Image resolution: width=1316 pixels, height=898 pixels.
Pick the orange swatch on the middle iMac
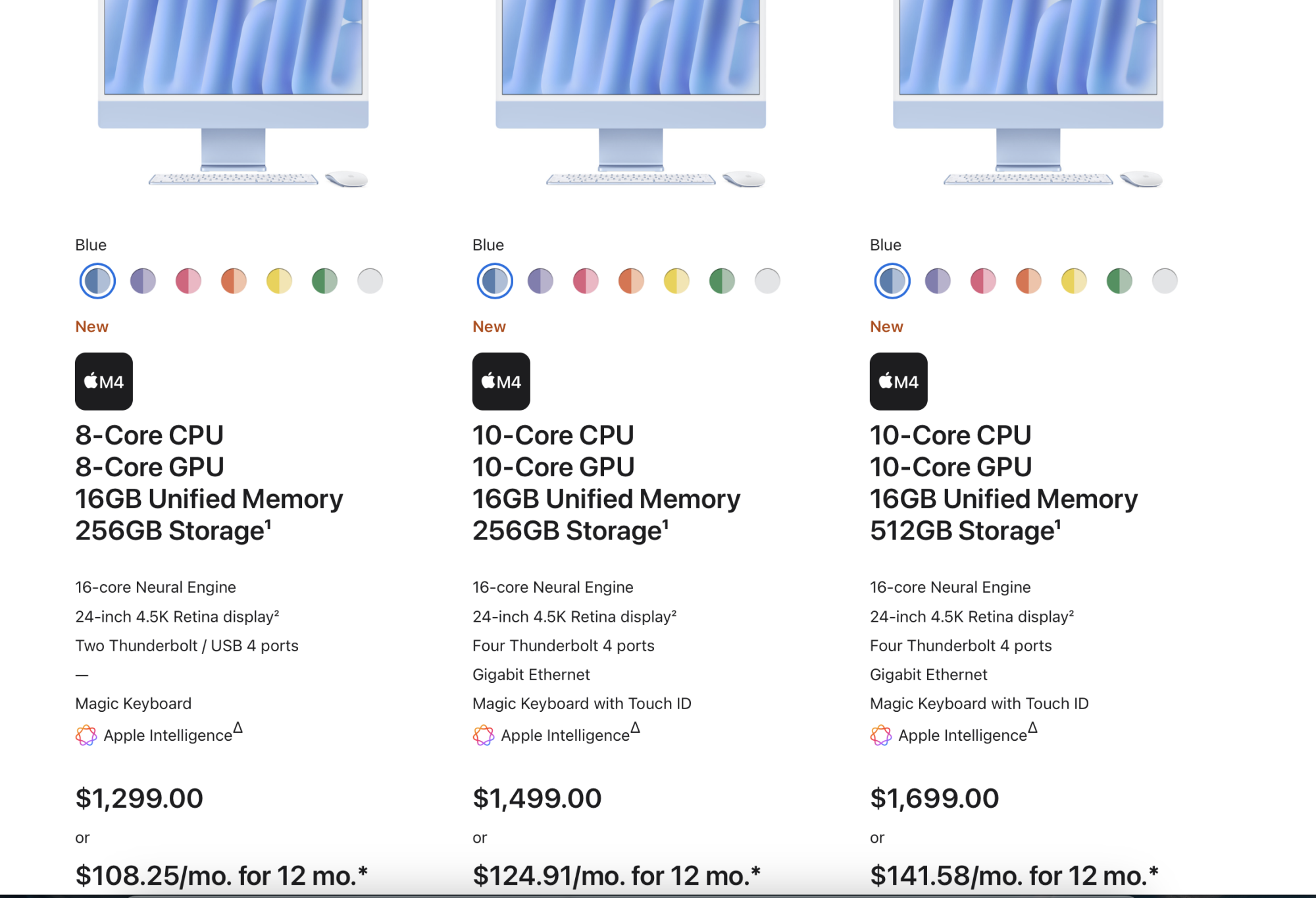631,281
